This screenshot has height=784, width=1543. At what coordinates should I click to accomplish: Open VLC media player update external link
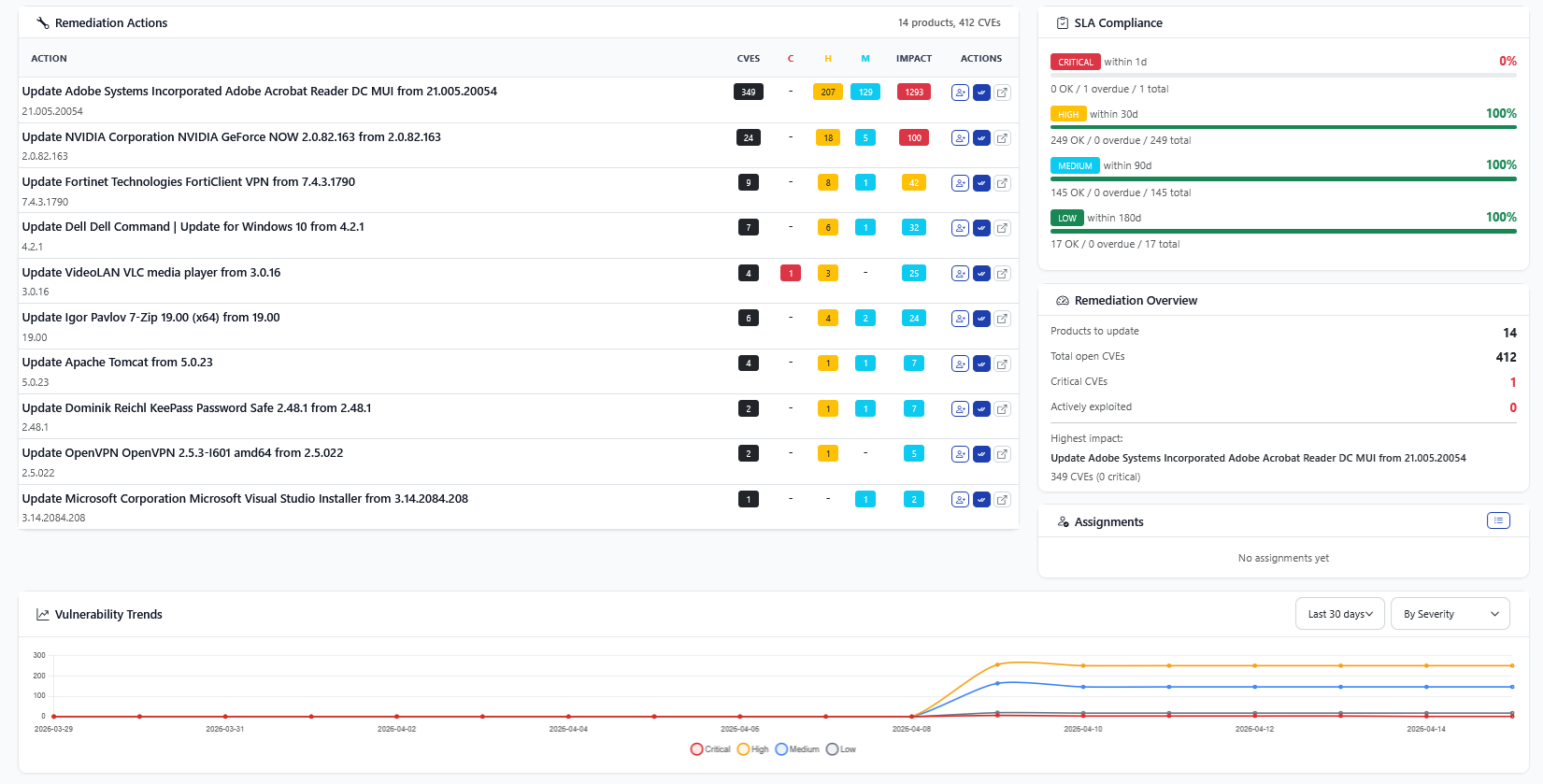1003,274
